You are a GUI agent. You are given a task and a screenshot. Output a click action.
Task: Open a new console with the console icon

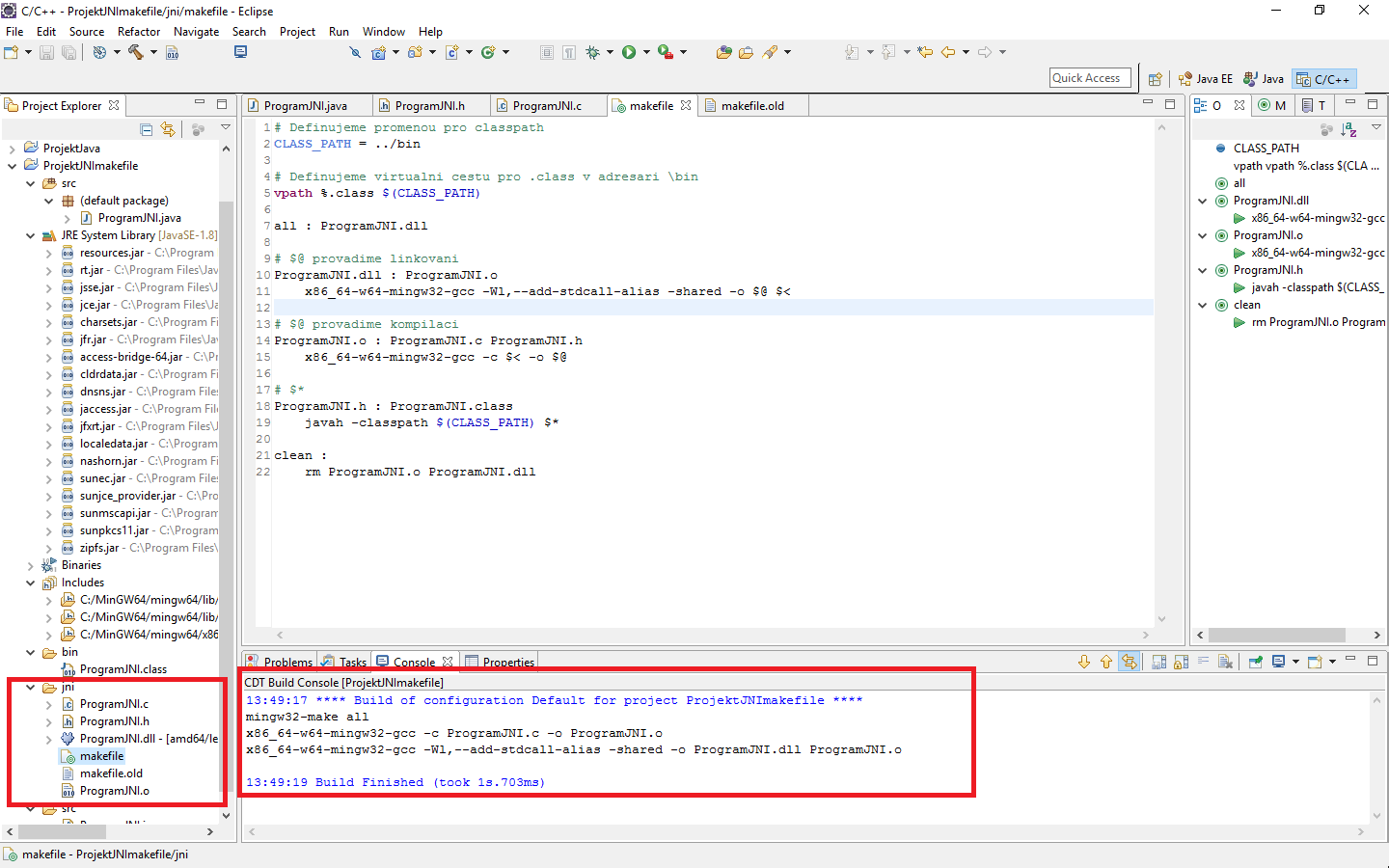click(1314, 662)
